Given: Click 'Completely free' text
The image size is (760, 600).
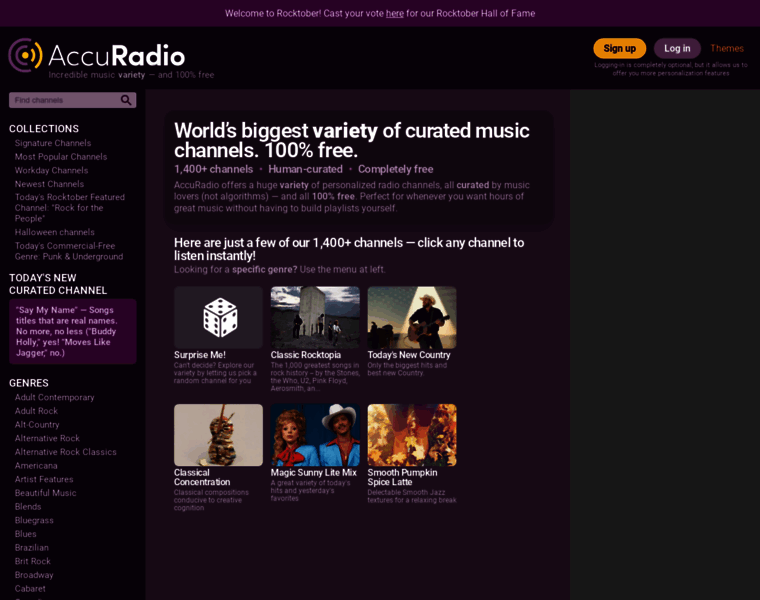Looking at the screenshot, I should [396, 169].
